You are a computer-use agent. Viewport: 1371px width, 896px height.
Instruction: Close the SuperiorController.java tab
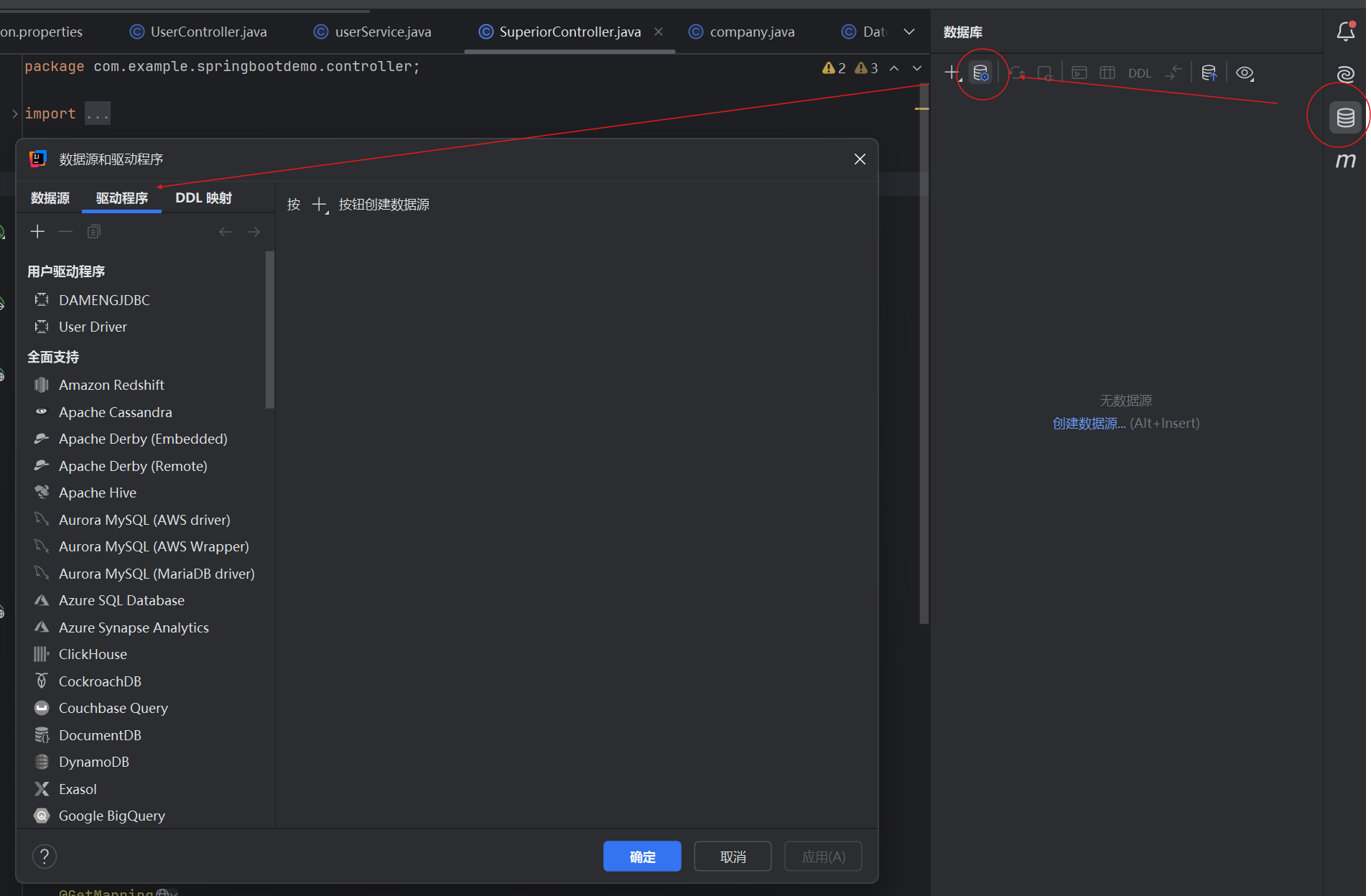click(x=659, y=32)
